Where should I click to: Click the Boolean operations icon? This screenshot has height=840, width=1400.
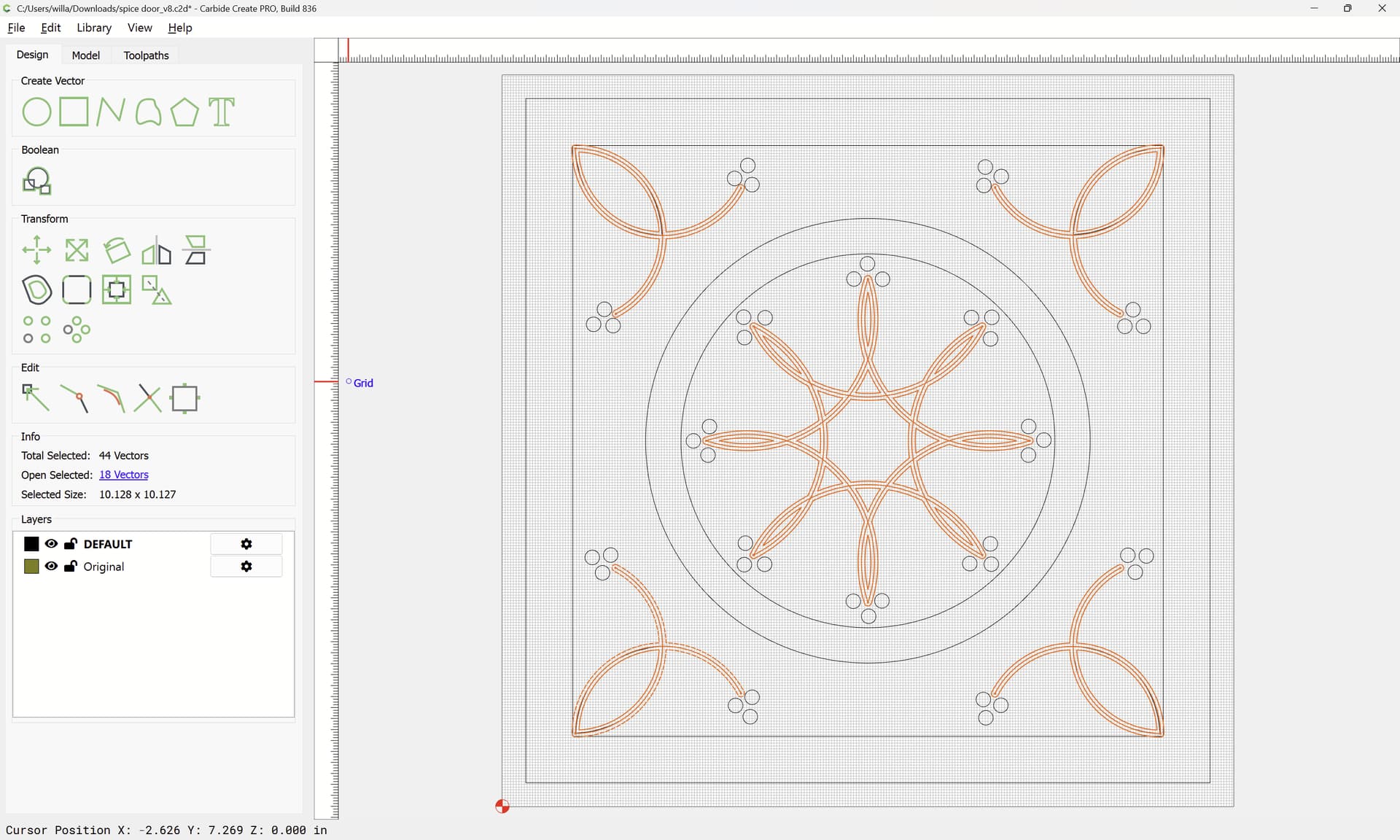tap(36, 181)
